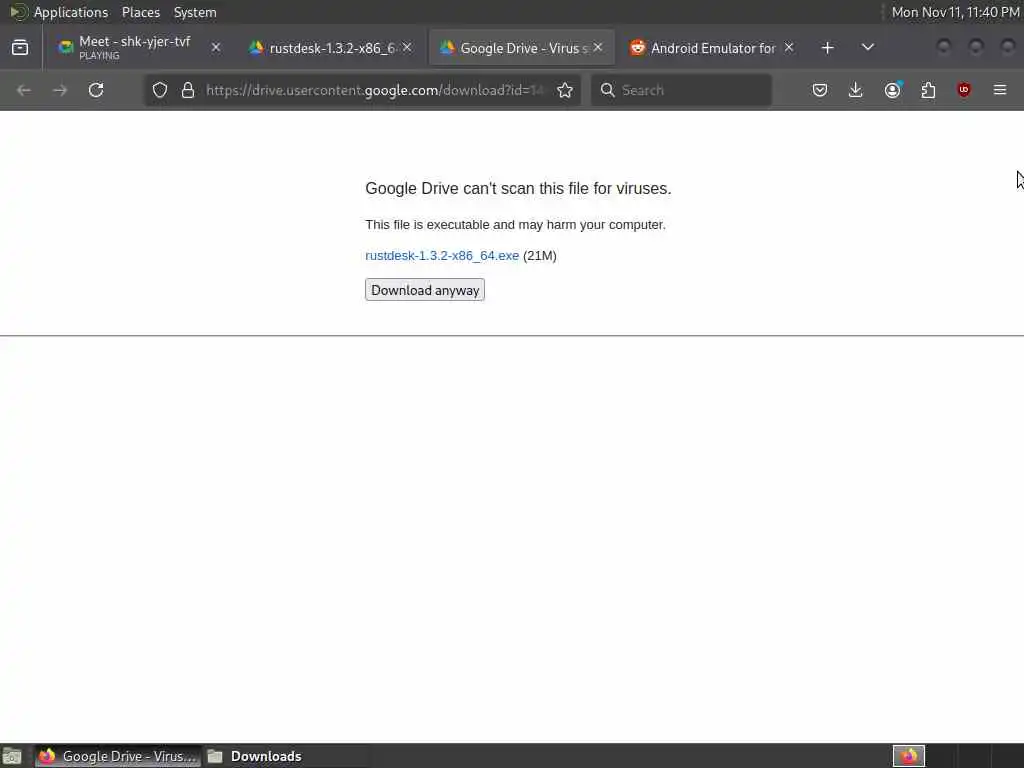Open the tracking protection shield icon
The image size is (1024, 768).
pos(160,90)
